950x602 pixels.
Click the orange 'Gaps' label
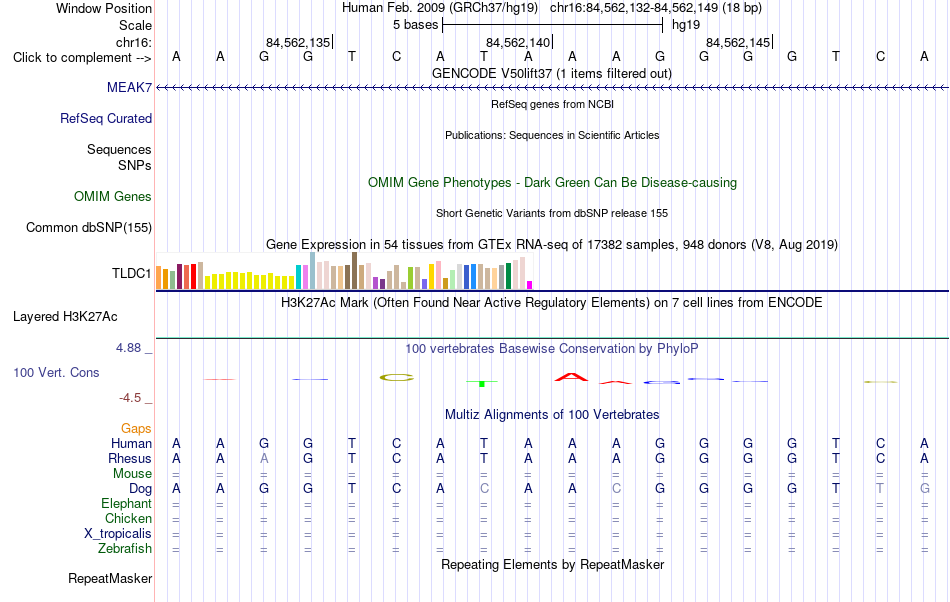(x=136, y=428)
